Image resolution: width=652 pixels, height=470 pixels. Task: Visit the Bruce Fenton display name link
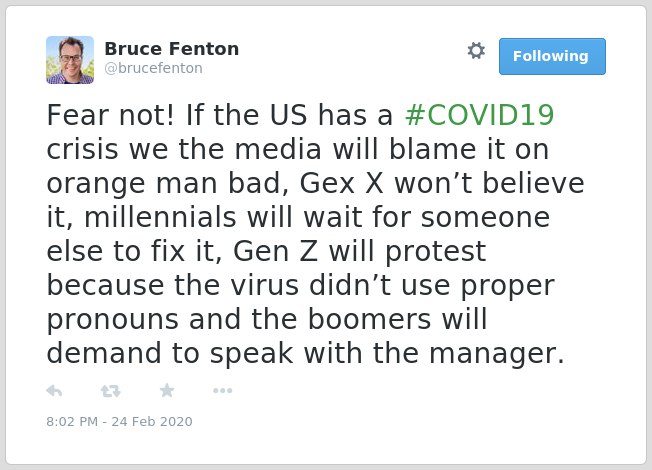tap(172, 49)
